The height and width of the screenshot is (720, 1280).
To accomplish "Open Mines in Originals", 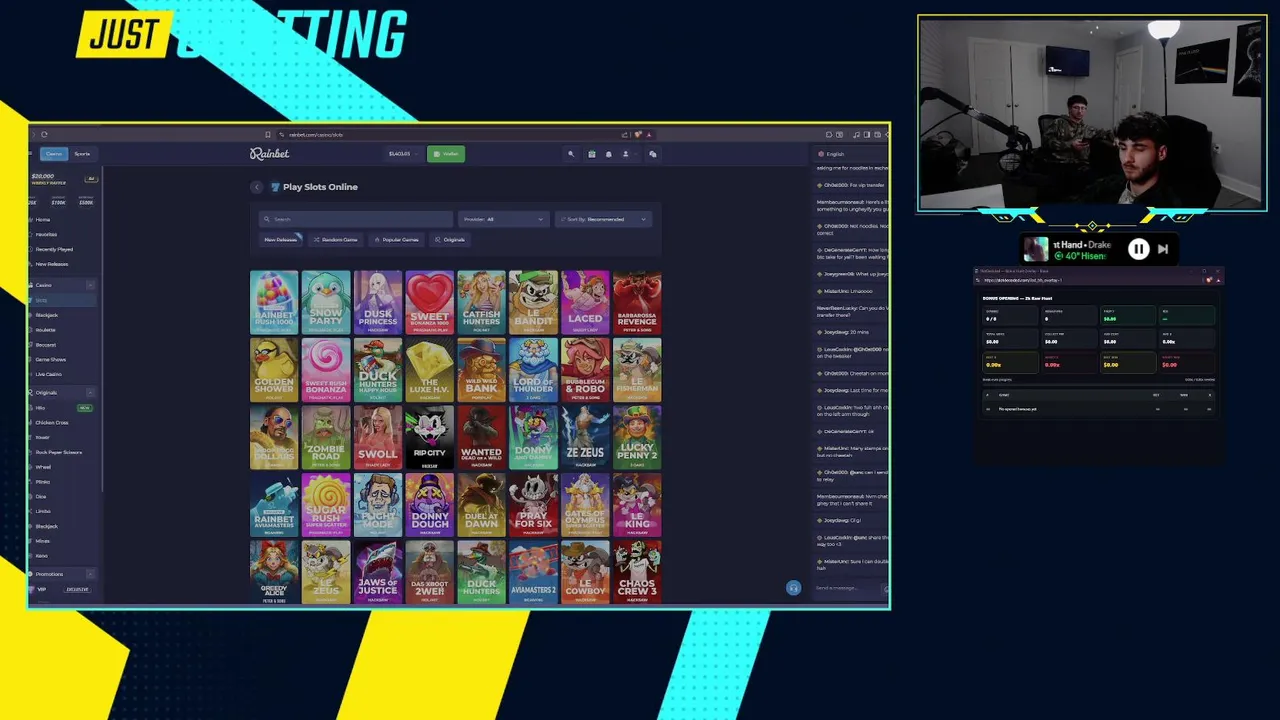I will (42, 541).
